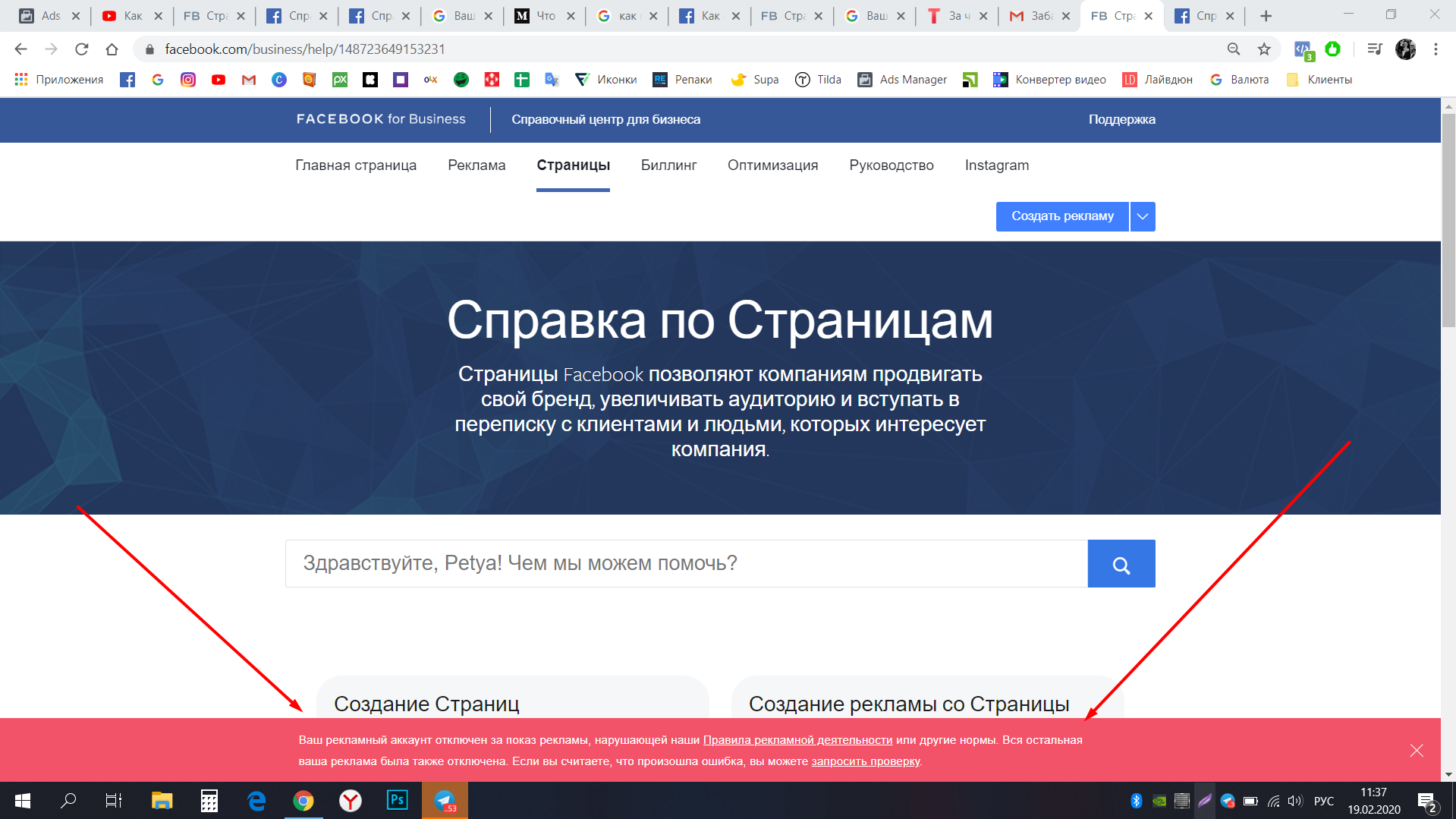The image size is (1456, 819).
Task: Switch to the Tilda 'За ч' tab
Action: coord(957,16)
